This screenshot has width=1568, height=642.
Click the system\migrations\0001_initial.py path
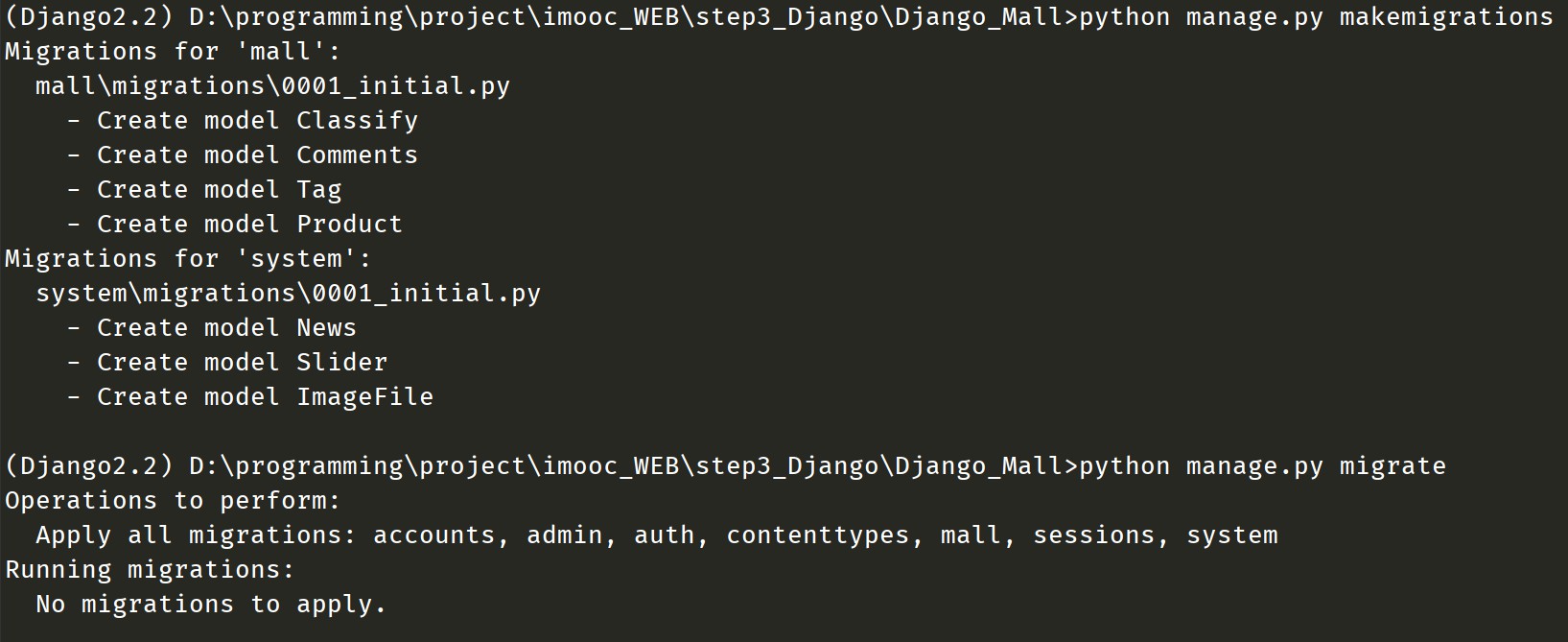[x=288, y=294]
